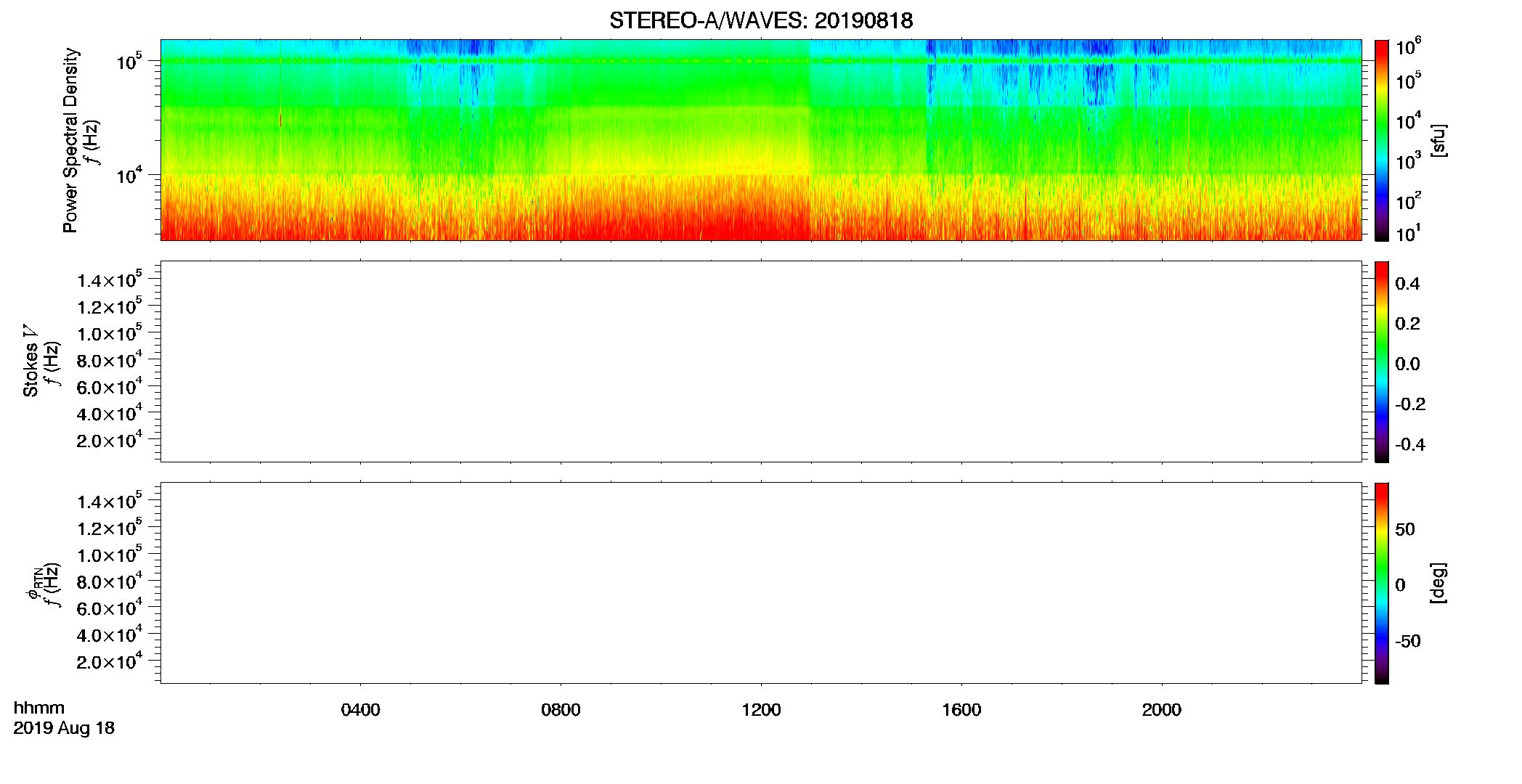Click the plot title STEREO-A/WAVES: 20190818
The image size is (1522, 784).
[761, 20]
